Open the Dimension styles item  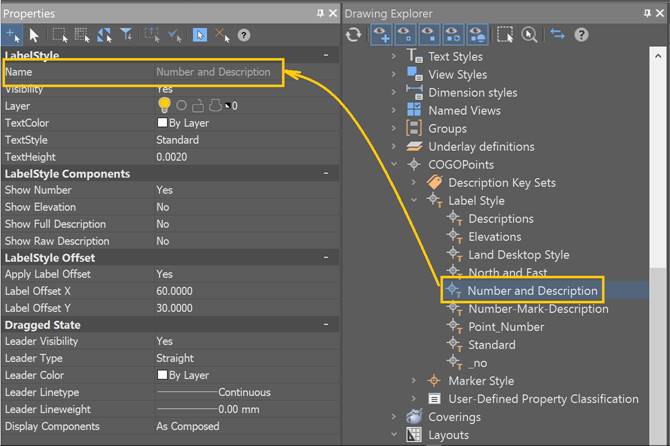pyautogui.click(x=472, y=93)
